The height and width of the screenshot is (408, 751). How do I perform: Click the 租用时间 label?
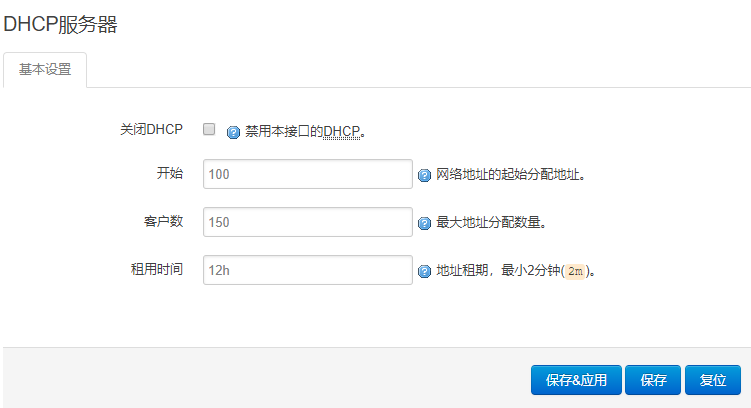[157, 269]
